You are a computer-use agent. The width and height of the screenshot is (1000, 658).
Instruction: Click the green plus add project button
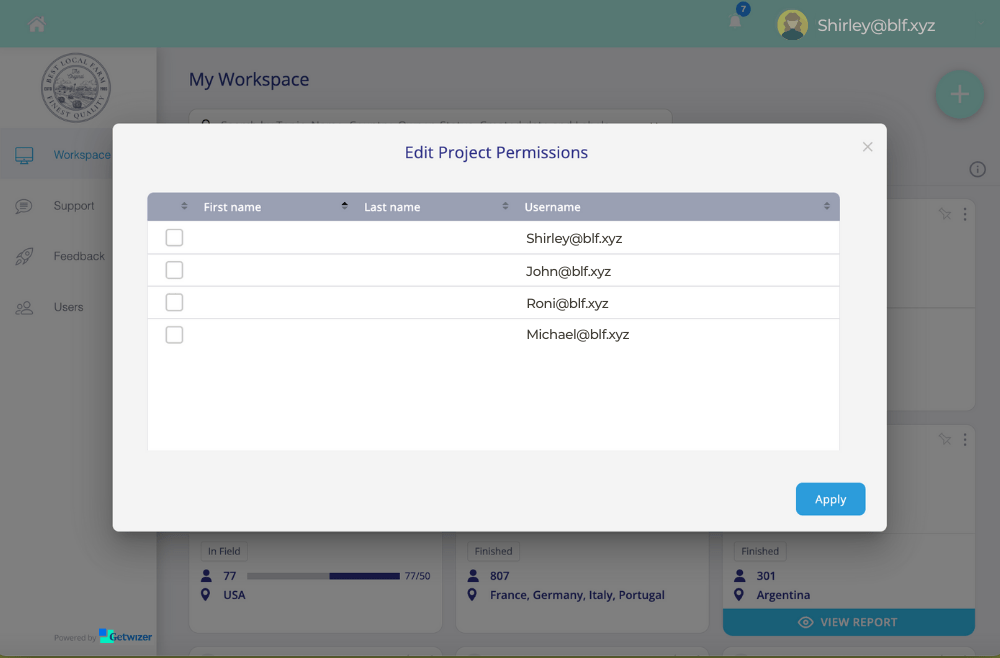[x=959, y=94]
